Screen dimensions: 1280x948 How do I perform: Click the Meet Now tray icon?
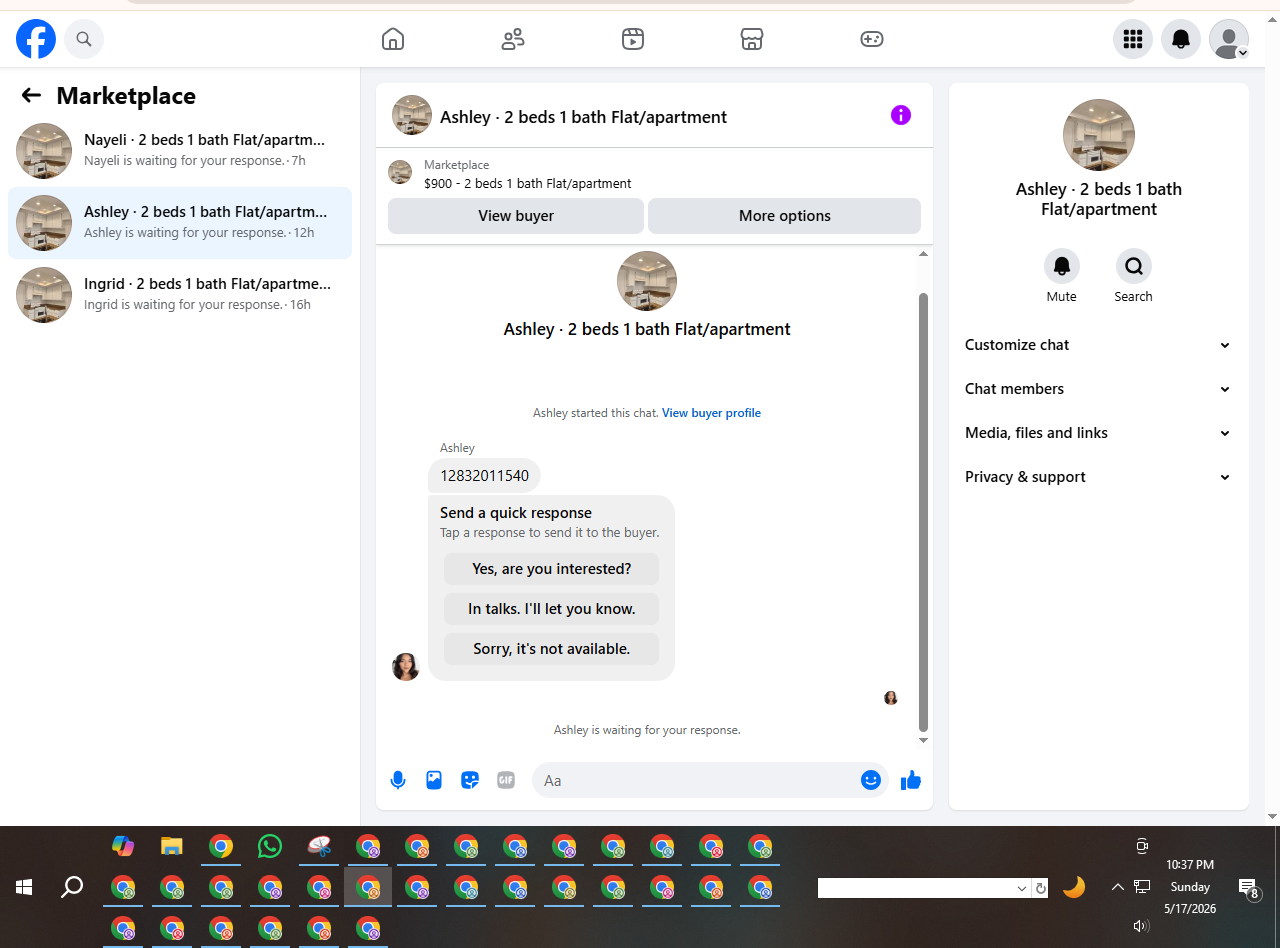tap(1142, 846)
